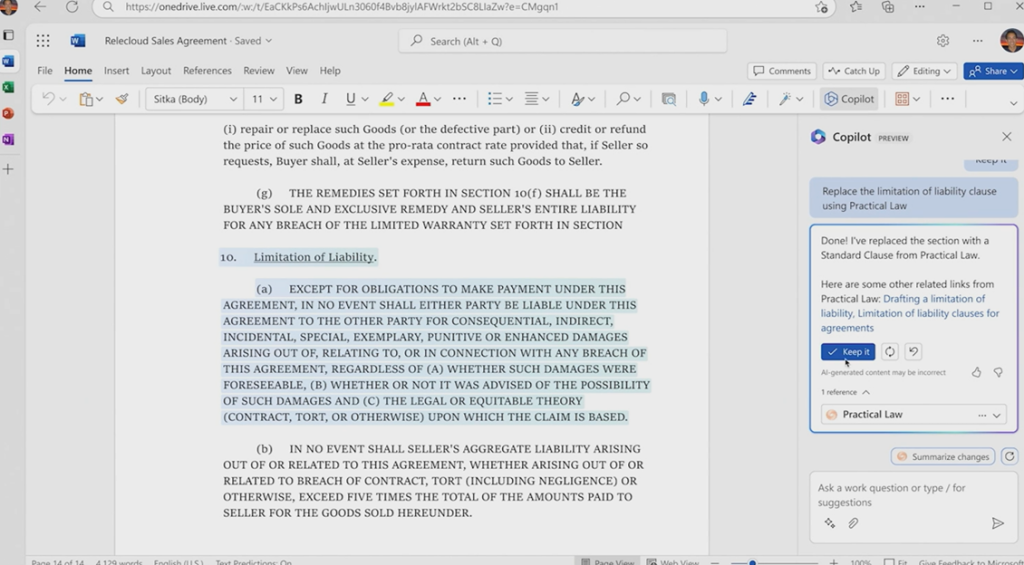Open the References tab
Screen dimensions: 1024x565
pos(207,71)
